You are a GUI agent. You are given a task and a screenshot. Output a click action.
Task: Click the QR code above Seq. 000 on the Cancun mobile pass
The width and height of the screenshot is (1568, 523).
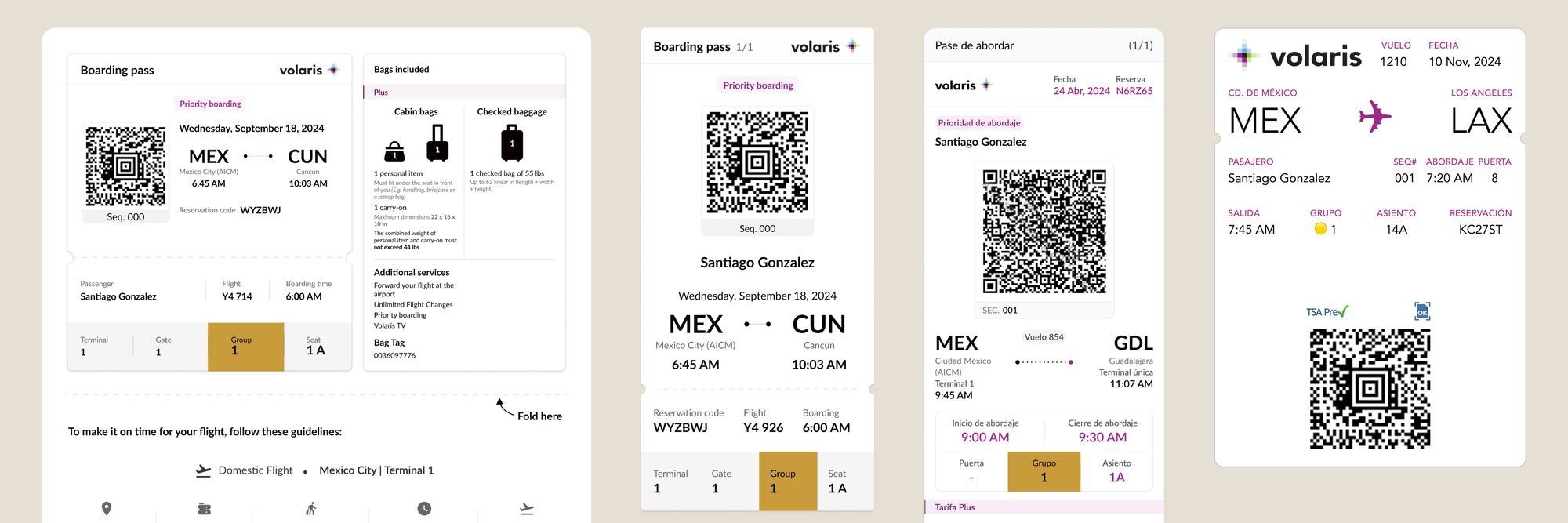757,162
